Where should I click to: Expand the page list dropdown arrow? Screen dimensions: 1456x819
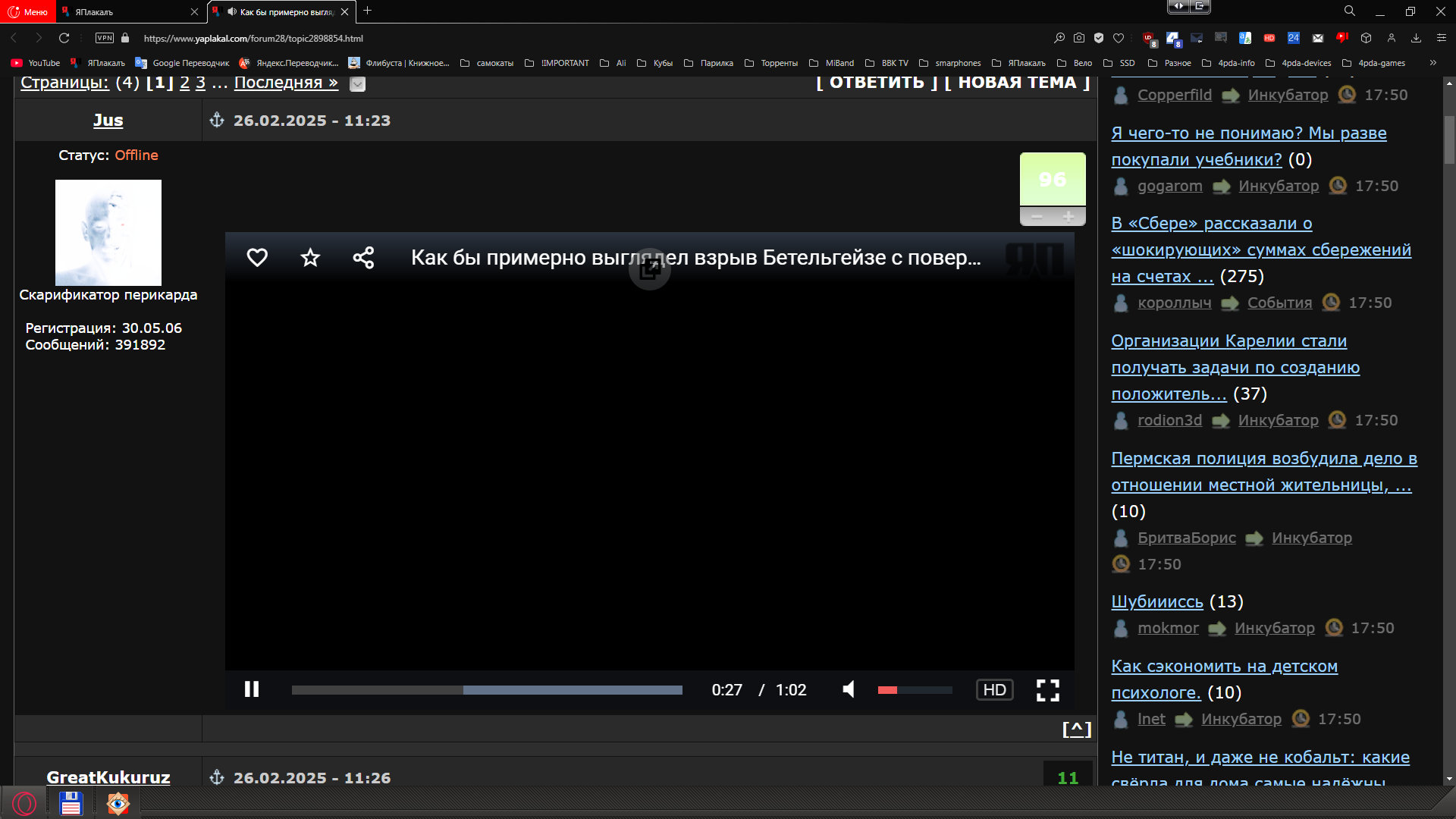pyautogui.click(x=357, y=84)
